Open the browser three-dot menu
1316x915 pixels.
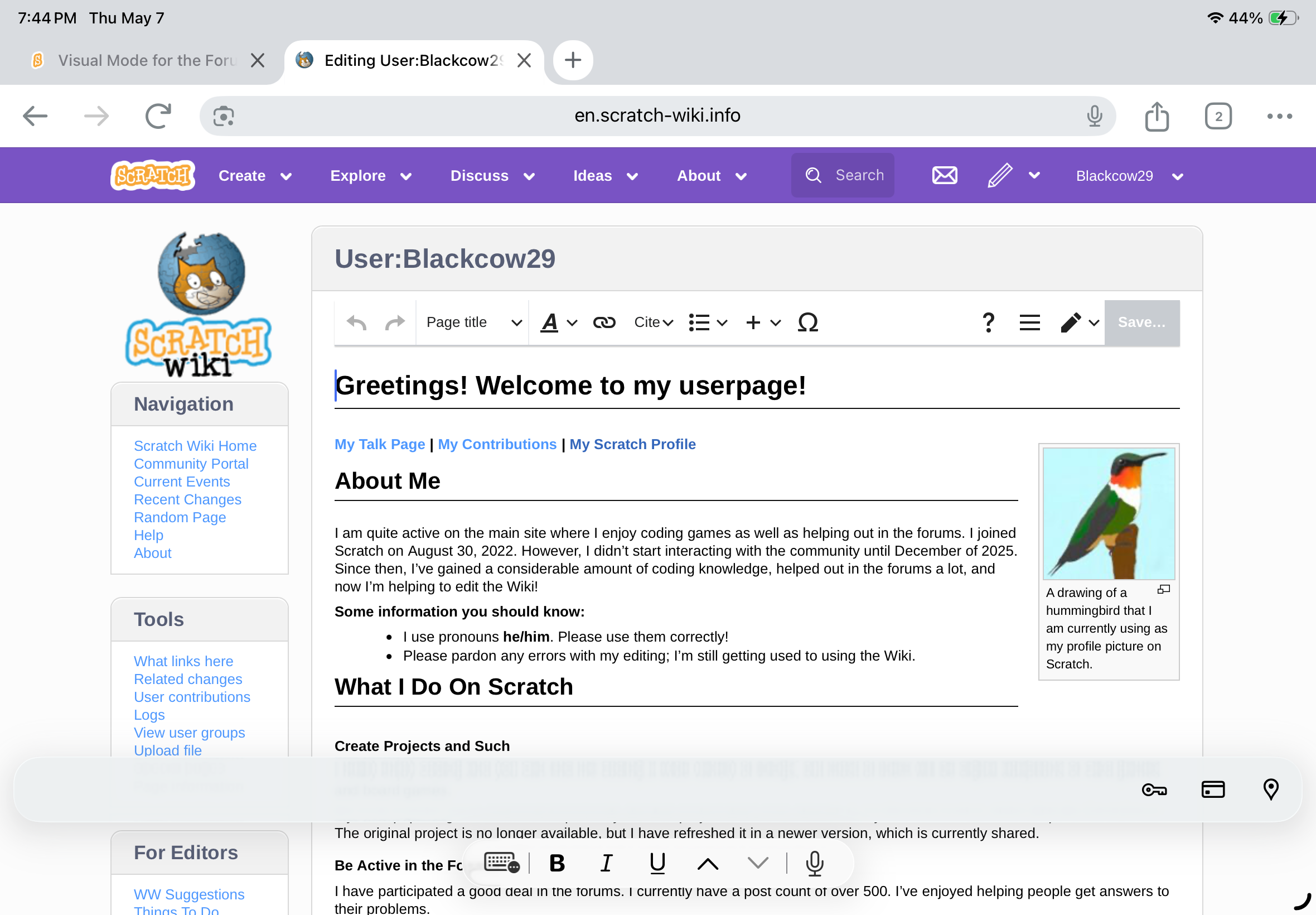point(1279,117)
